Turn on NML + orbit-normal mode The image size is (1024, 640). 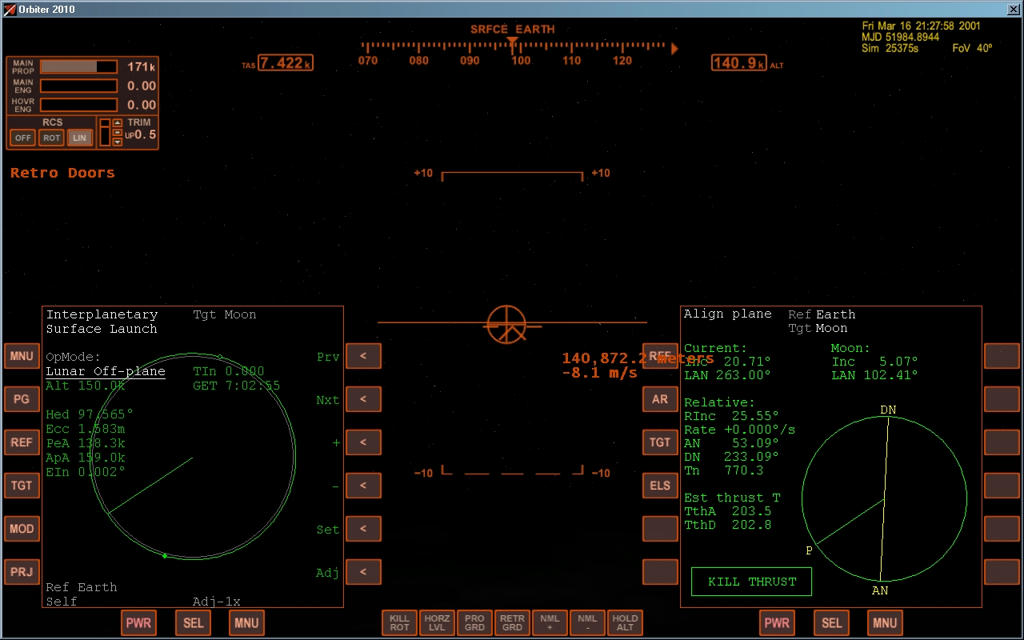(x=550, y=622)
